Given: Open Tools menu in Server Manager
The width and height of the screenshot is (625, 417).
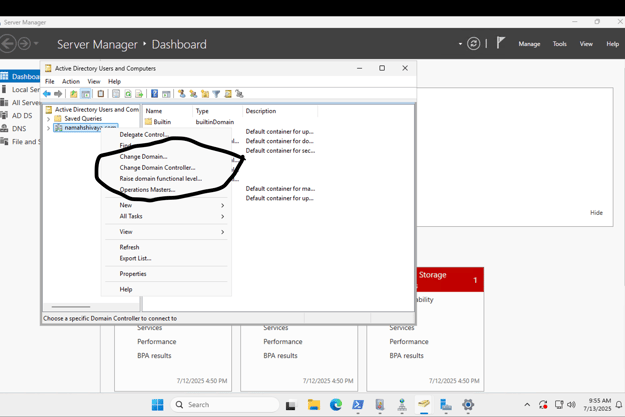Looking at the screenshot, I should pyautogui.click(x=560, y=44).
